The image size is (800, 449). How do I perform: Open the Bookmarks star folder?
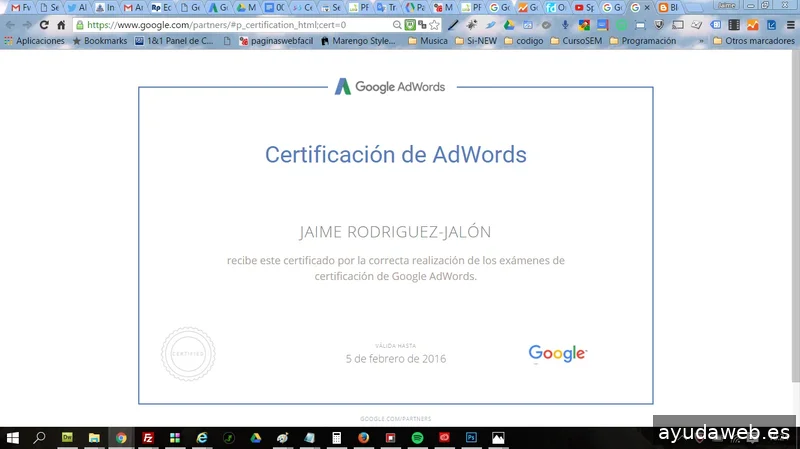[x=99, y=41]
